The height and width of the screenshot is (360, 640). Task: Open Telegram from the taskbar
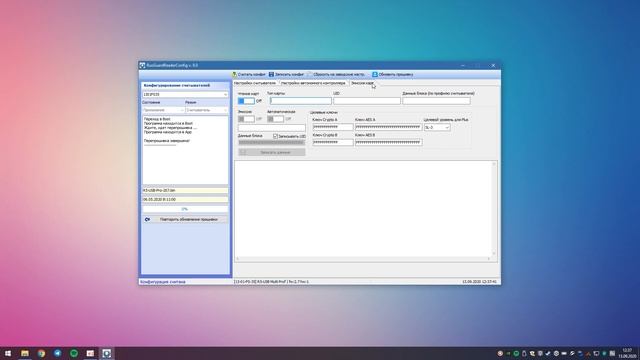tap(58, 353)
